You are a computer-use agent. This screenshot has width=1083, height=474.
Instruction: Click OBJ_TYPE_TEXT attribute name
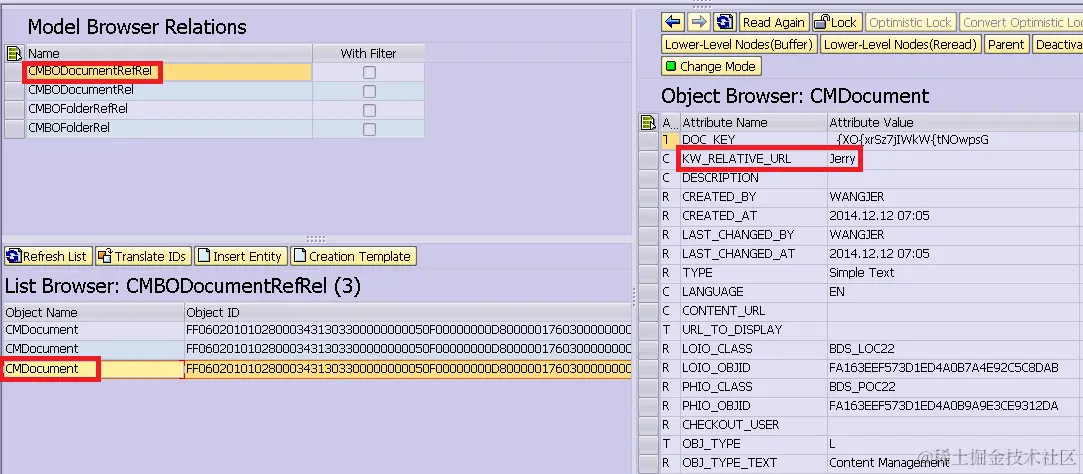point(729,463)
